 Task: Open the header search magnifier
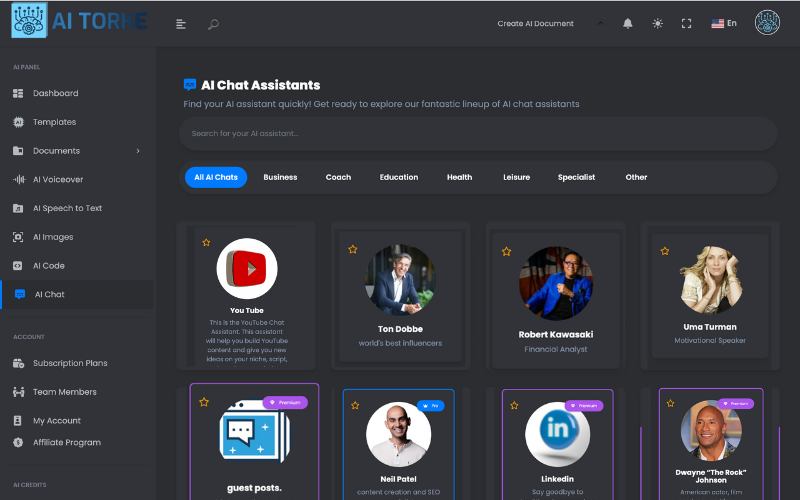point(213,24)
